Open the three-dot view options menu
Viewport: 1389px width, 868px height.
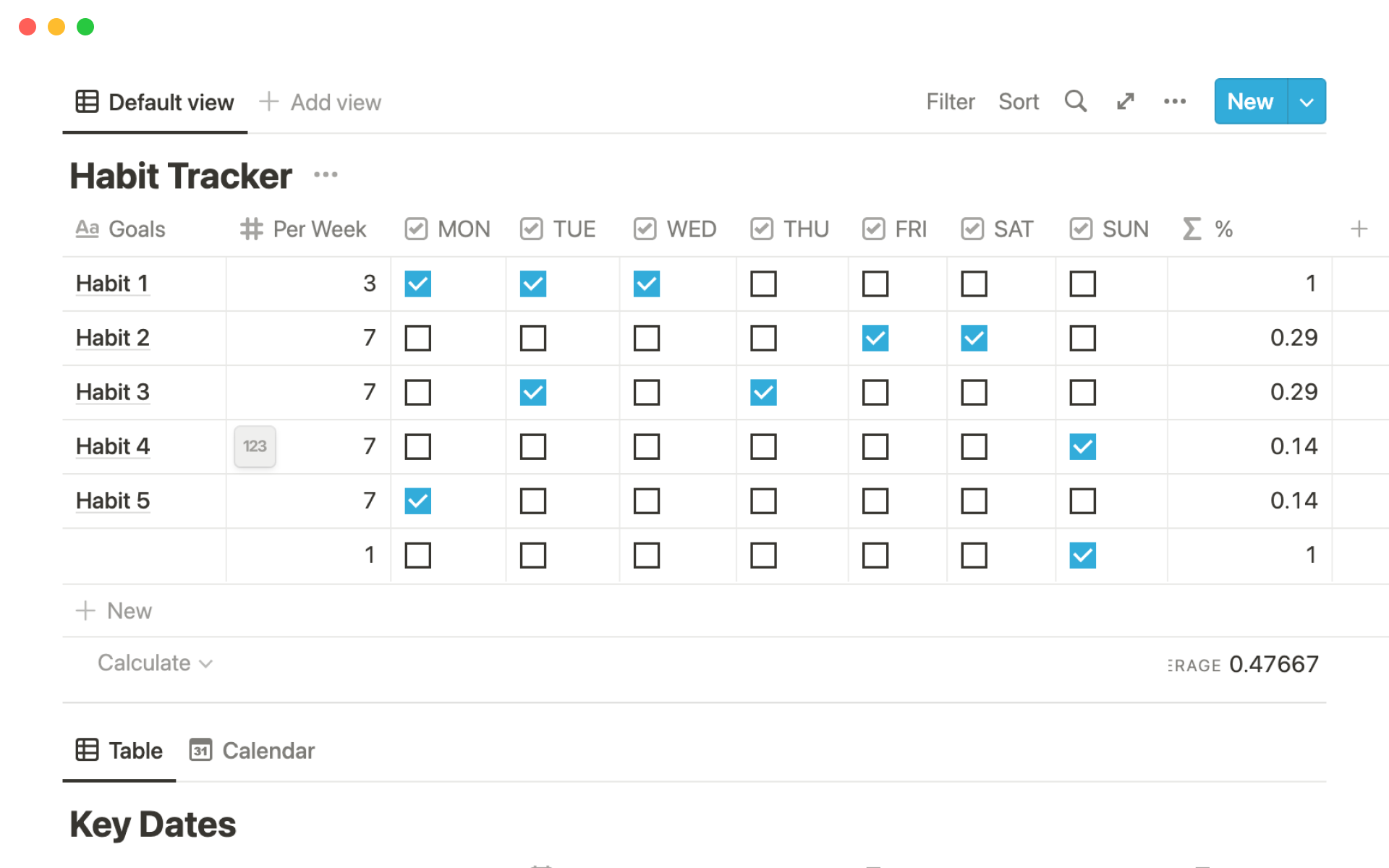(x=1174, y=101)
